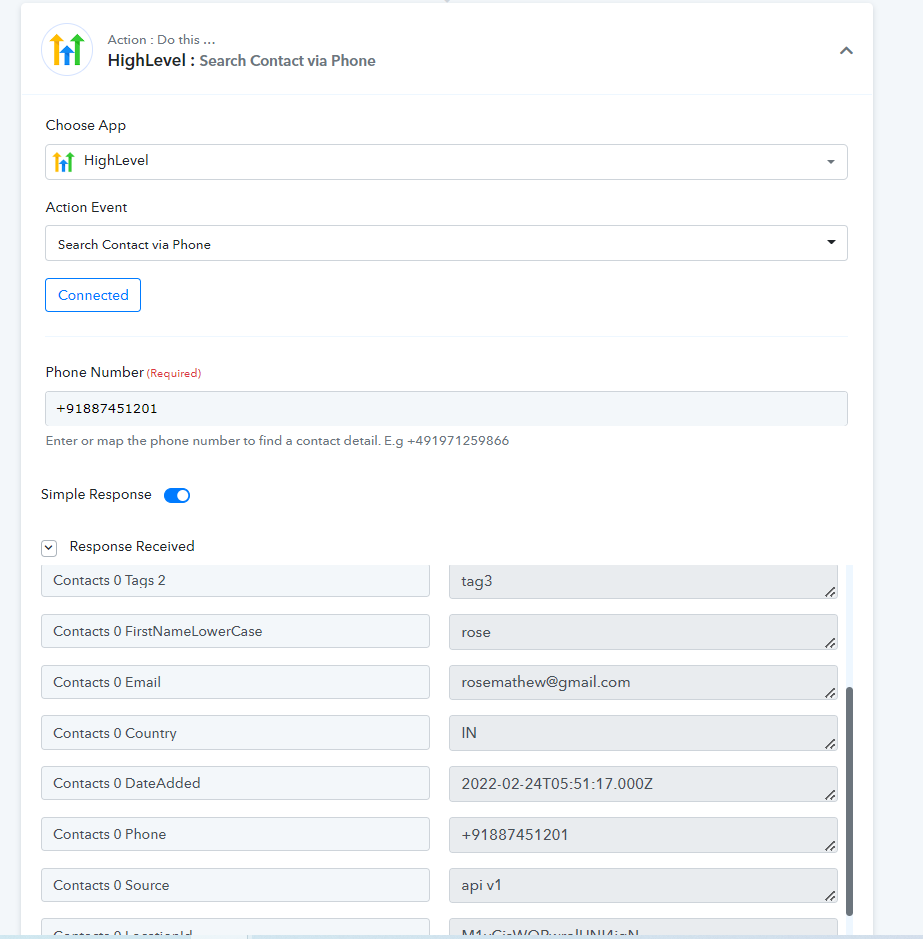
Task: Select the 2022-02-24T05:51:17.000Z value field
Action: 643,784
